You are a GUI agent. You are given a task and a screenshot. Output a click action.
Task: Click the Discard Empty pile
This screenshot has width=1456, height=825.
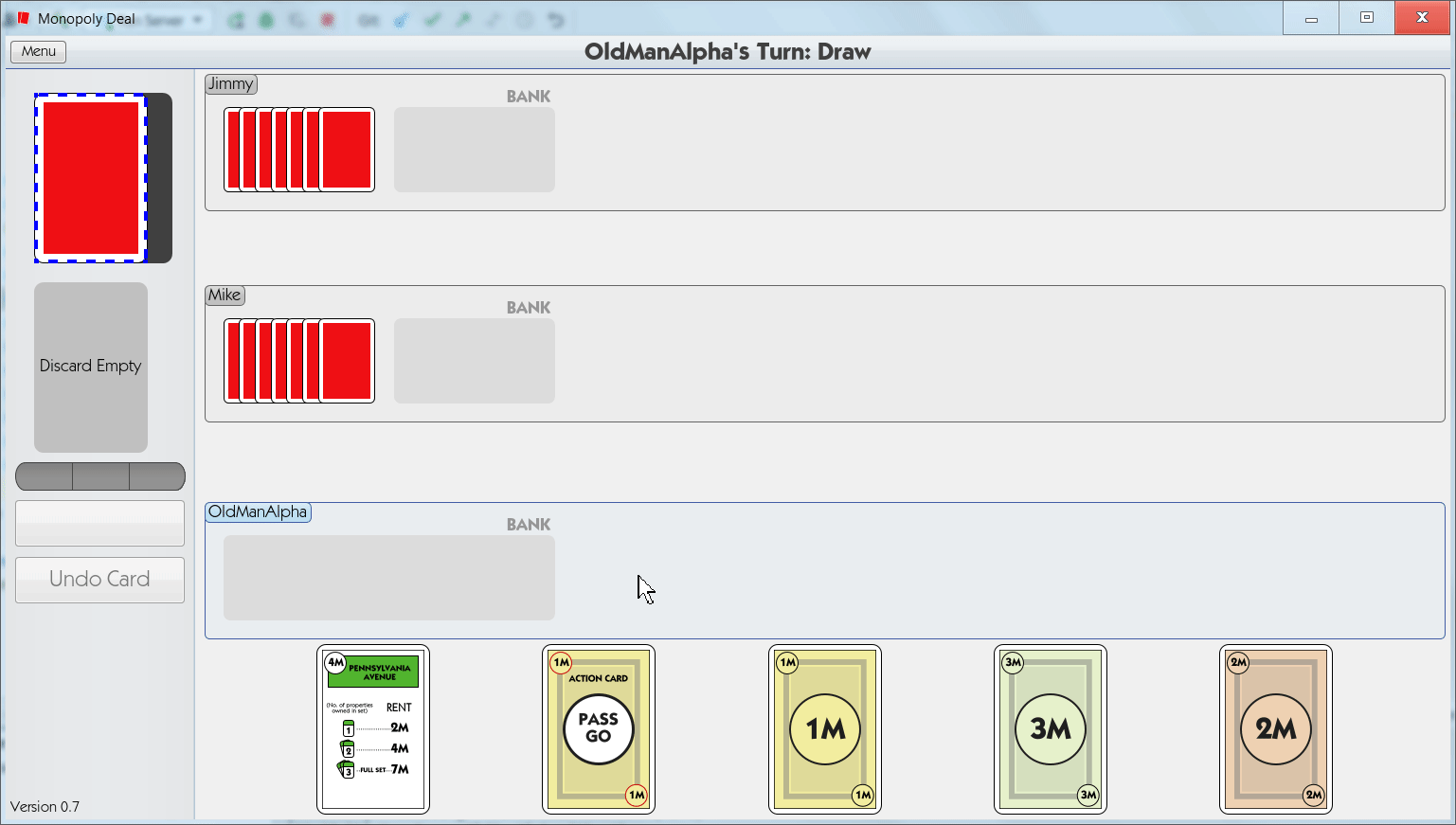coord(91,367)
